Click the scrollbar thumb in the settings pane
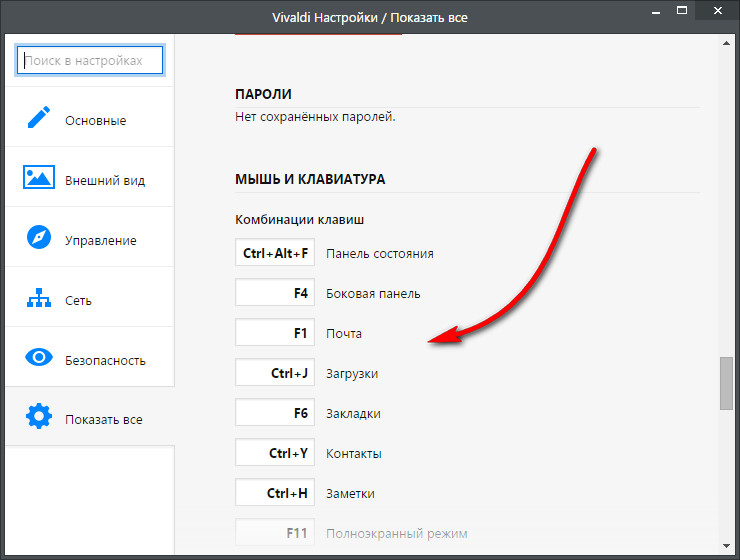 click(x=726, y=384)
